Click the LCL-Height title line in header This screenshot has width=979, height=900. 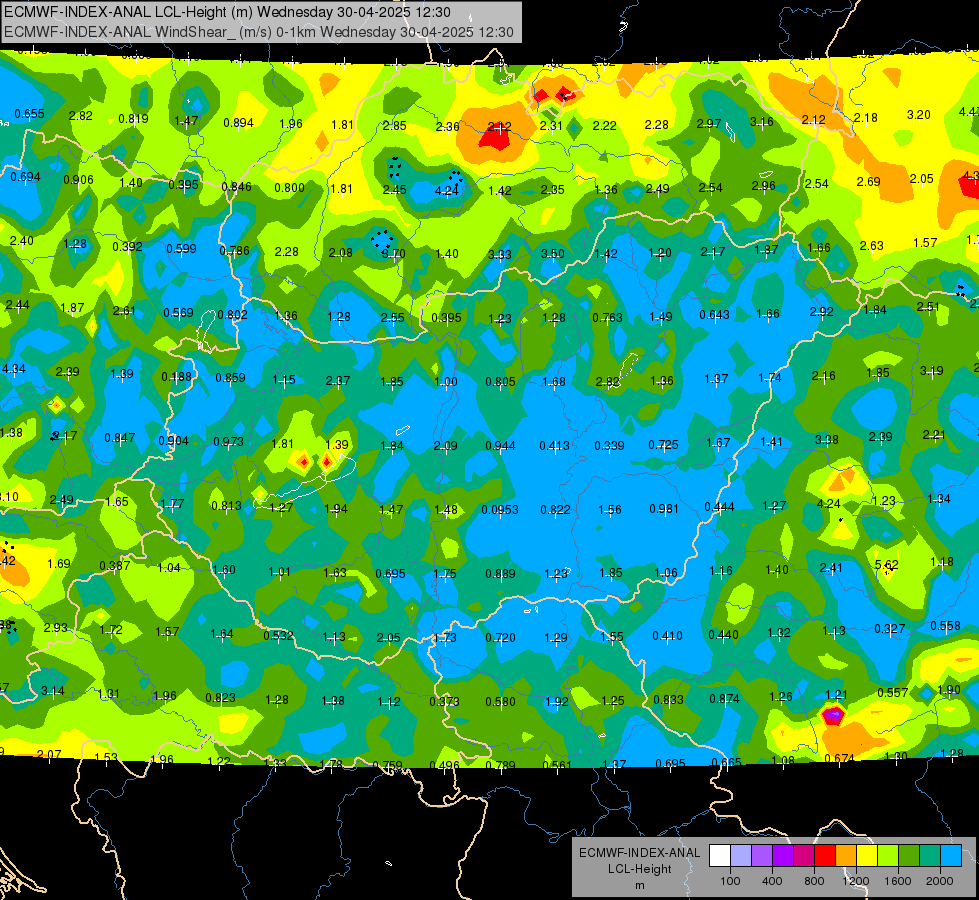click(227, 12)
